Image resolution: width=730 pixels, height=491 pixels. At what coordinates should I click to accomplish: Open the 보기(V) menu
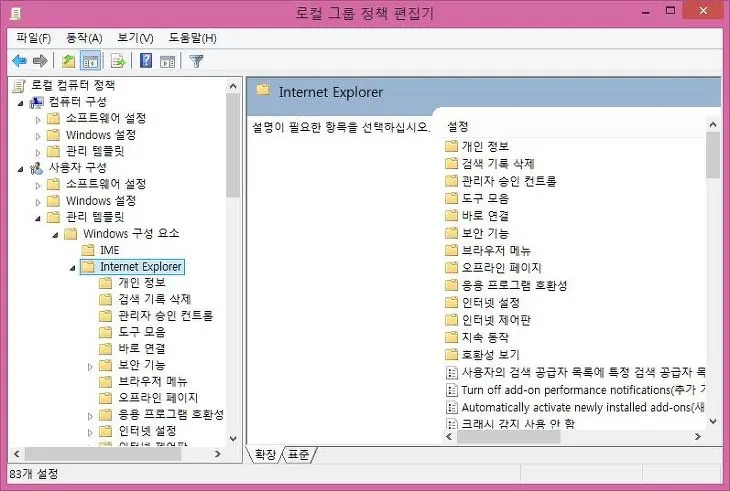click(x=135, y=38)
